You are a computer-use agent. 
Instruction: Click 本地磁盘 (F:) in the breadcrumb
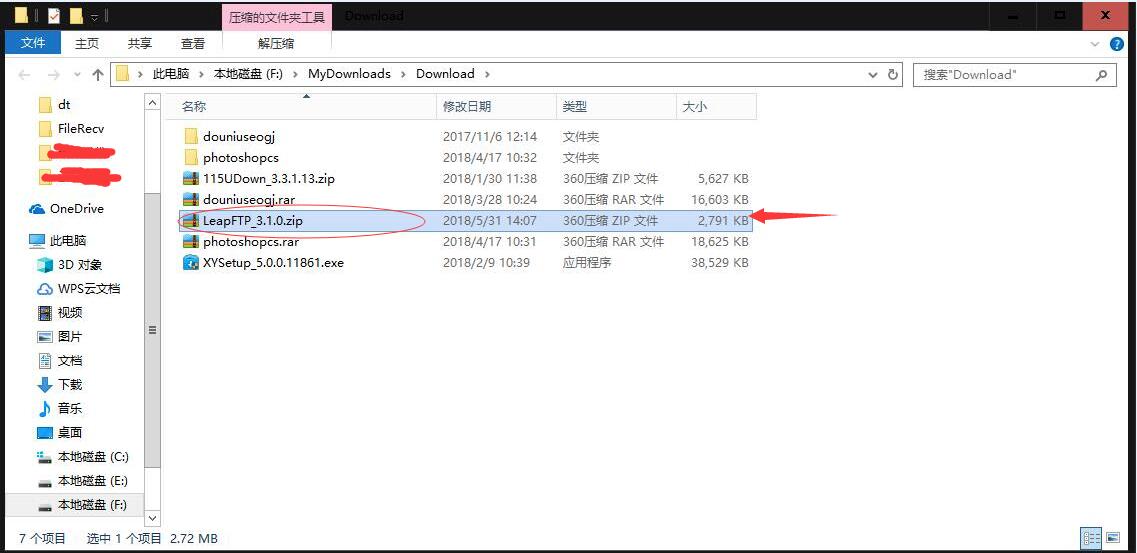(x=248, y=74)
